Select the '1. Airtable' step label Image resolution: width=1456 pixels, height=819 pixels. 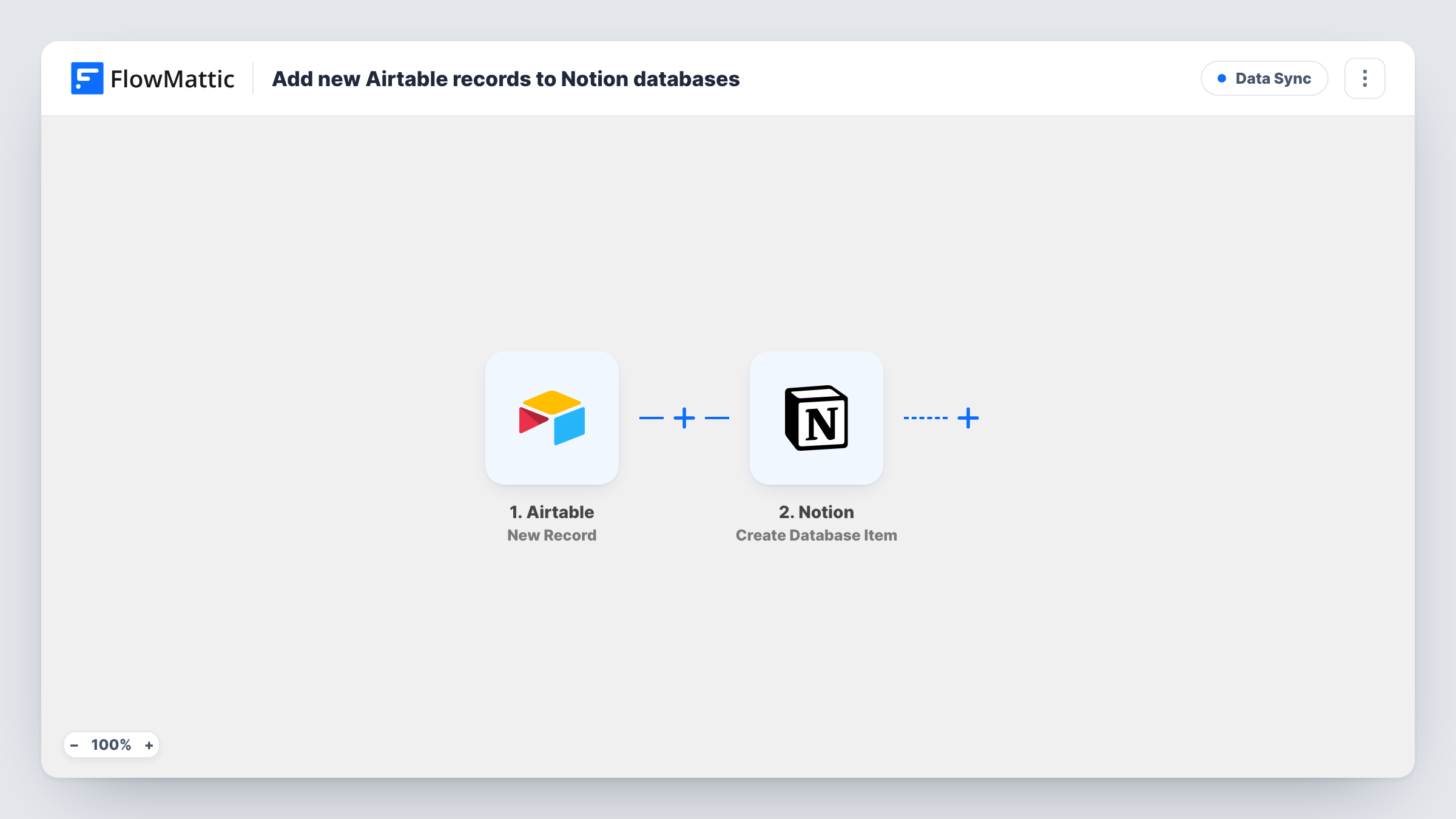click(551, 512)
